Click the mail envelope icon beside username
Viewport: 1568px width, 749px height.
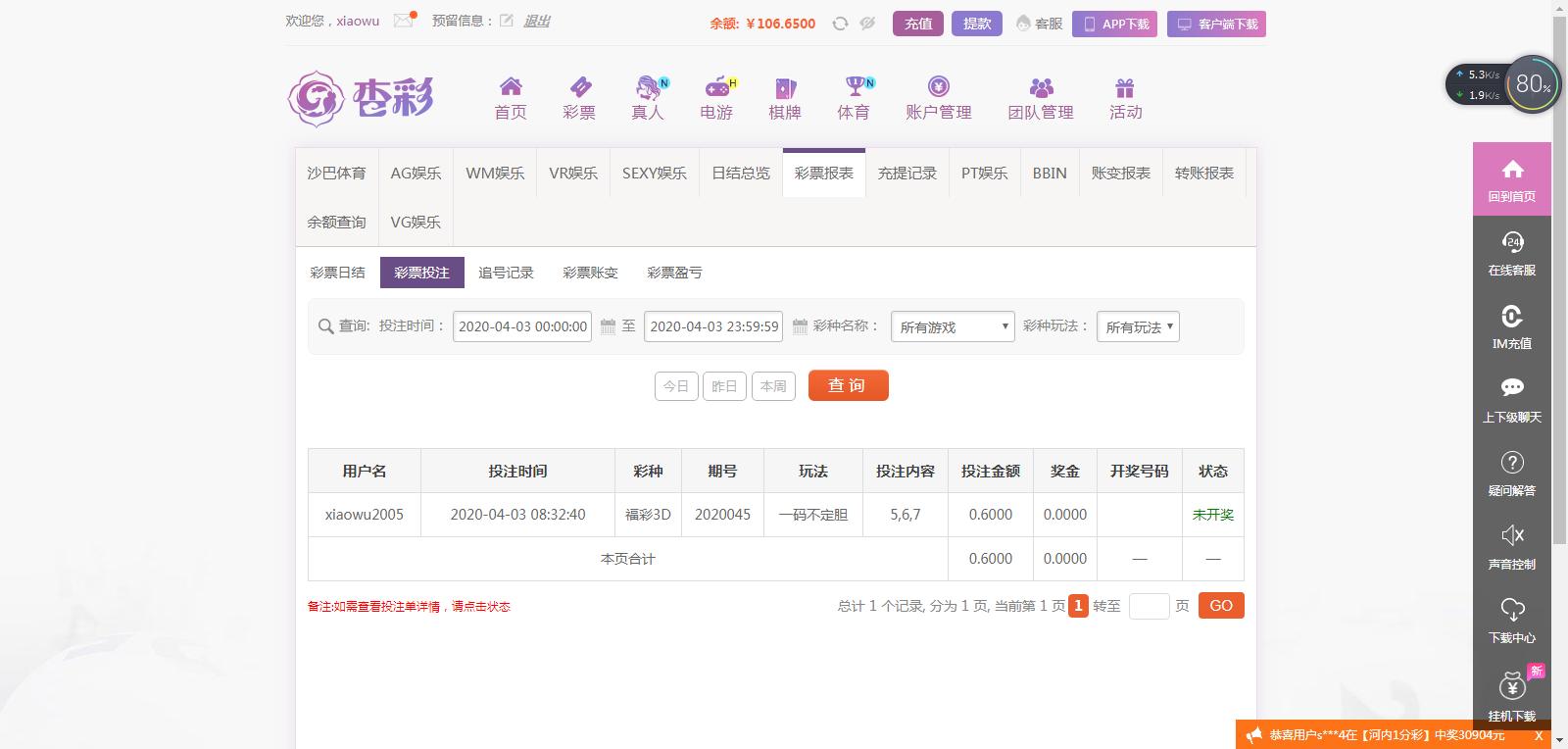tap(403, 21)
